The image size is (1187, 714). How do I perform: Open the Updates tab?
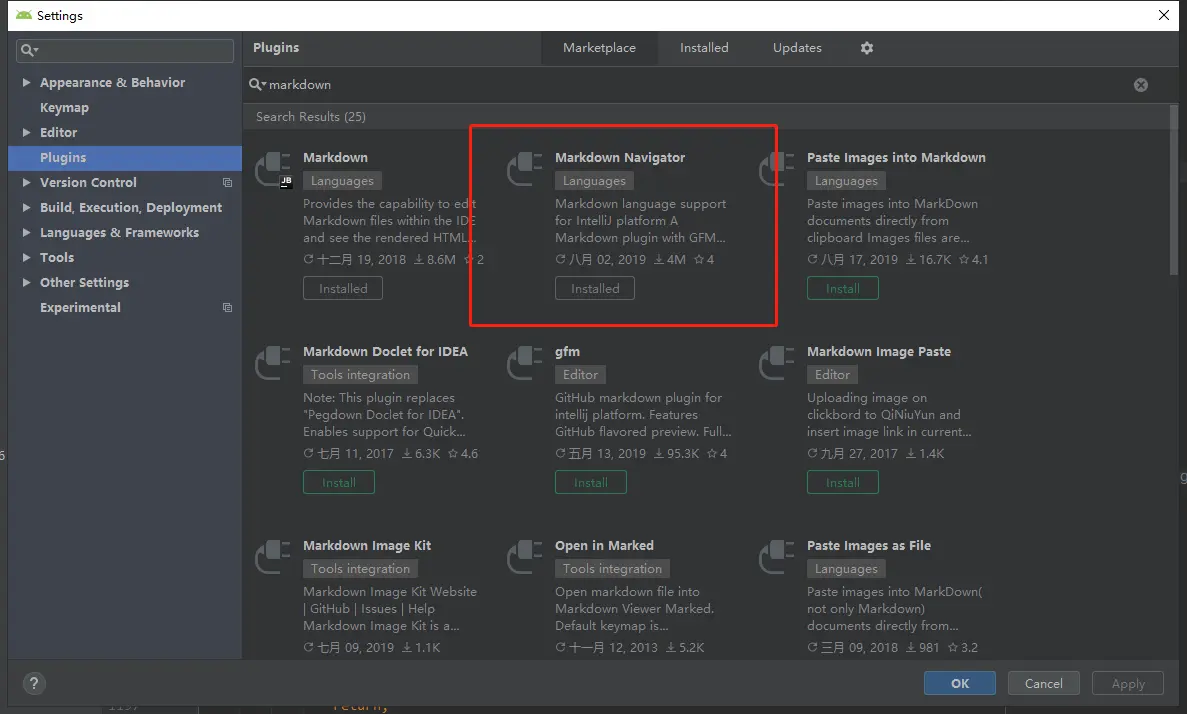(x=797, y=48)
